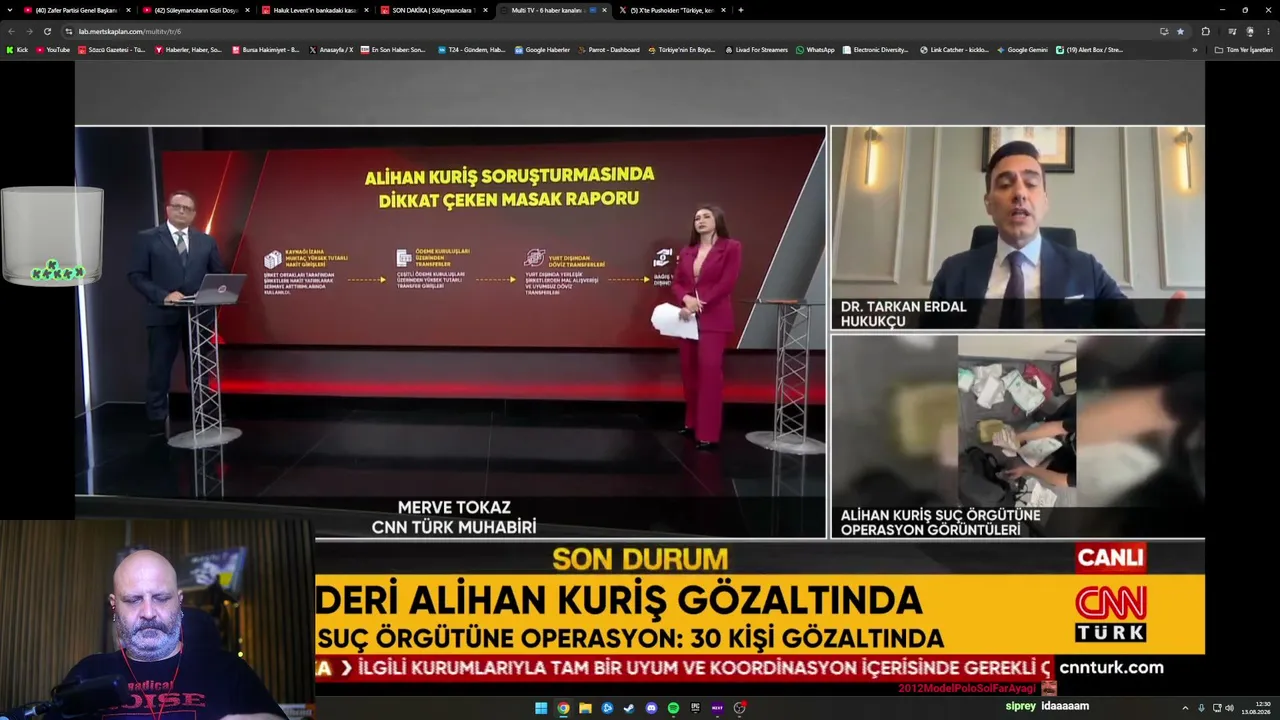Open the Windows Start menu

(x=541, y=708)
